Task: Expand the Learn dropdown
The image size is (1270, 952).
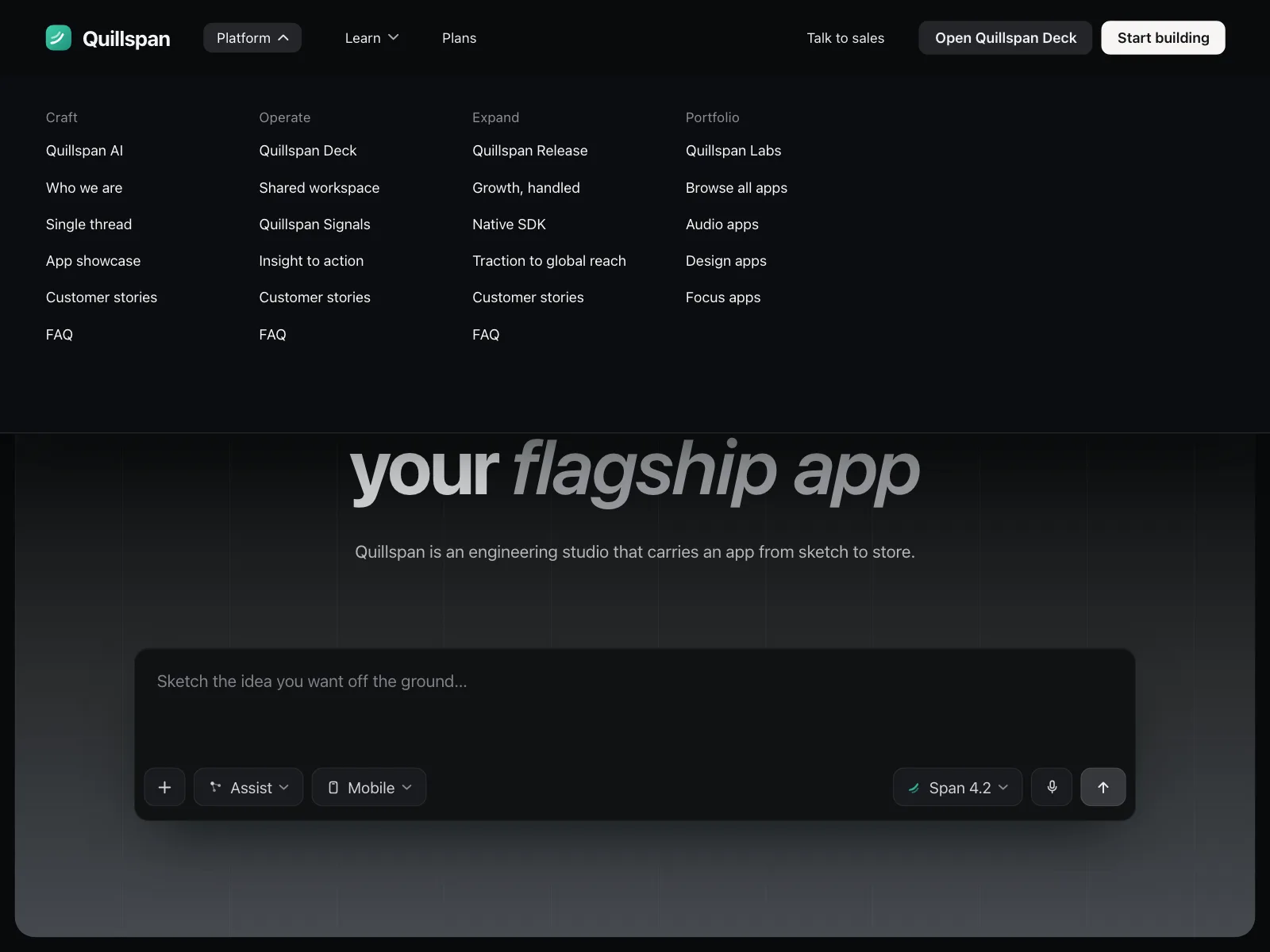Action: pyautogui.click(x=371, y=38)
